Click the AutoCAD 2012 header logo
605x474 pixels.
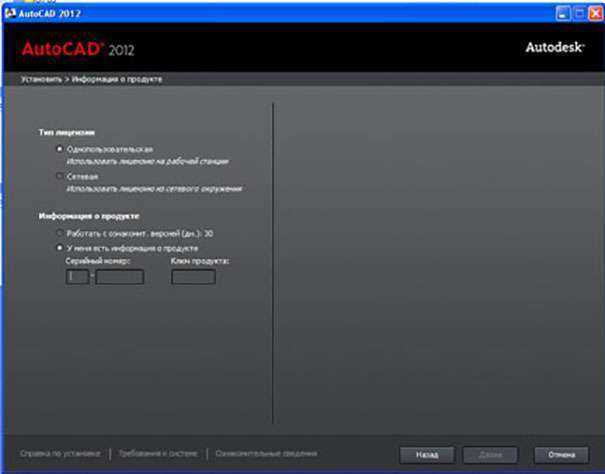click(78, 49)
